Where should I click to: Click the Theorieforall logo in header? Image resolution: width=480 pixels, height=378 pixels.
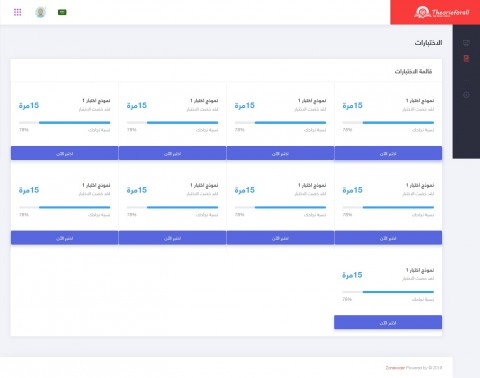(441, 12)
